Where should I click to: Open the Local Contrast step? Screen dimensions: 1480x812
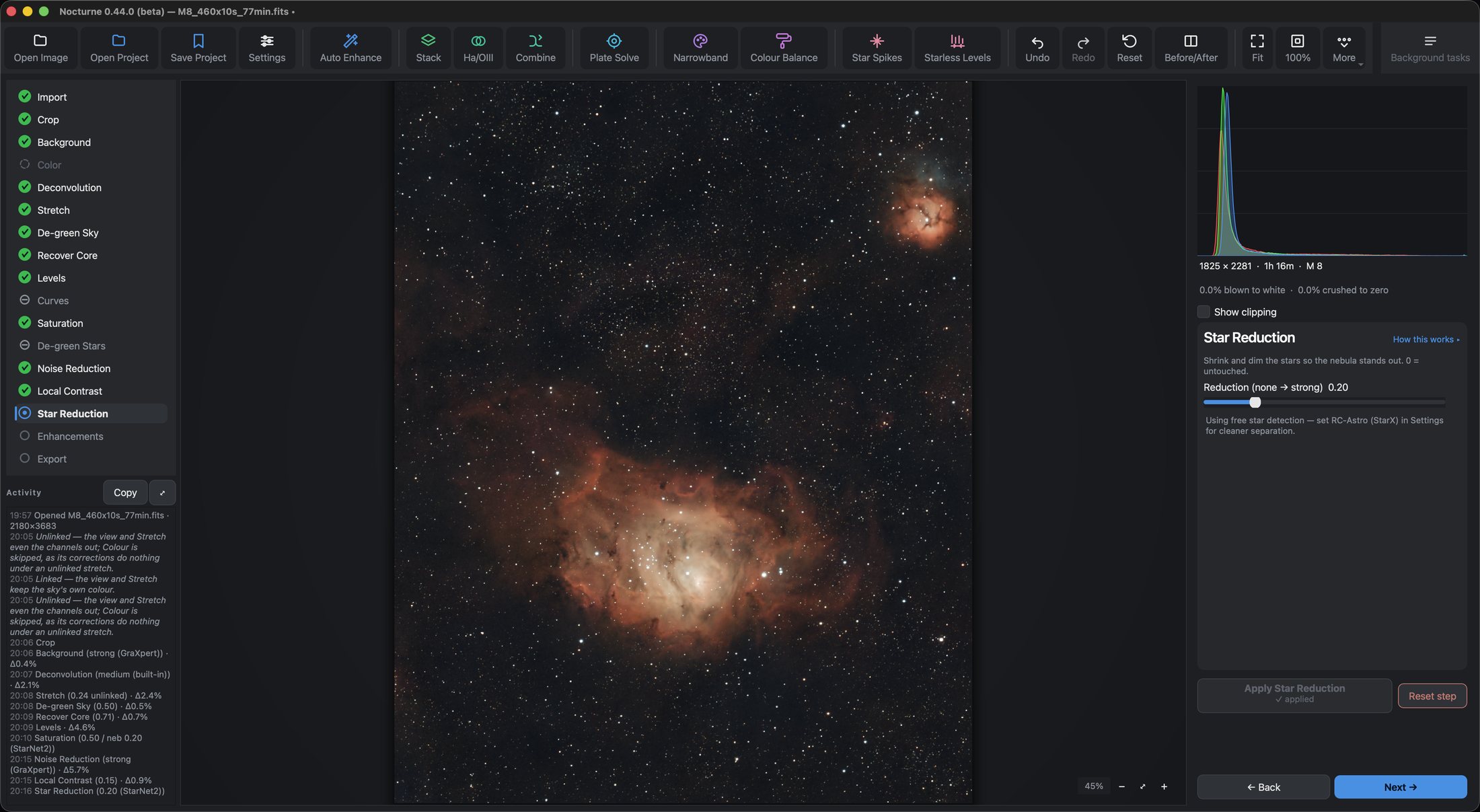pyautogui.click(x=91, y=391)
